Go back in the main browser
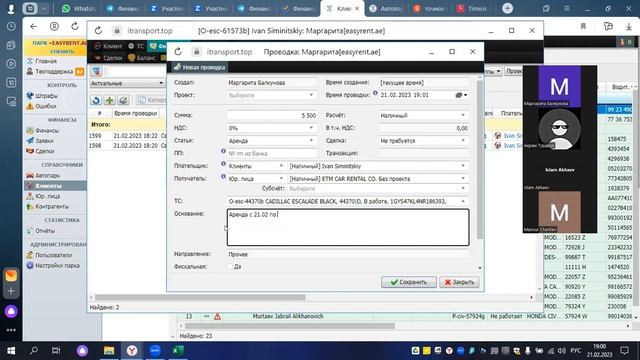This screenshot has height=360, width=640. [x=33, y=27]
